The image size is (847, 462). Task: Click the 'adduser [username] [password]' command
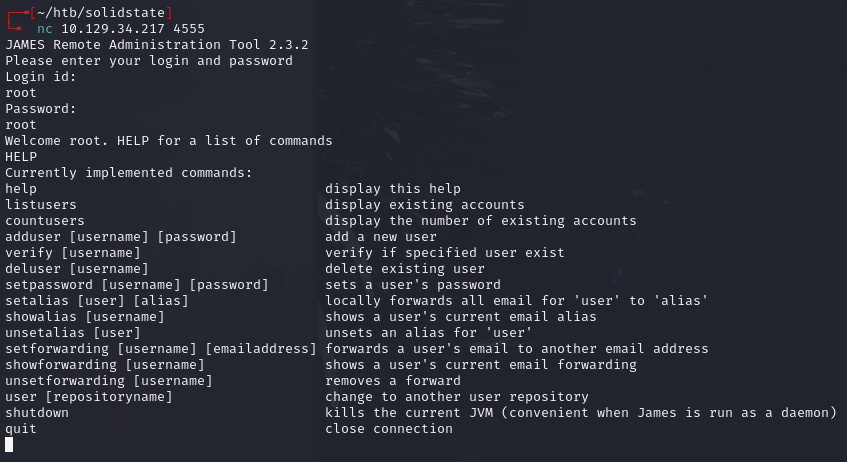[x=120, y=236]
